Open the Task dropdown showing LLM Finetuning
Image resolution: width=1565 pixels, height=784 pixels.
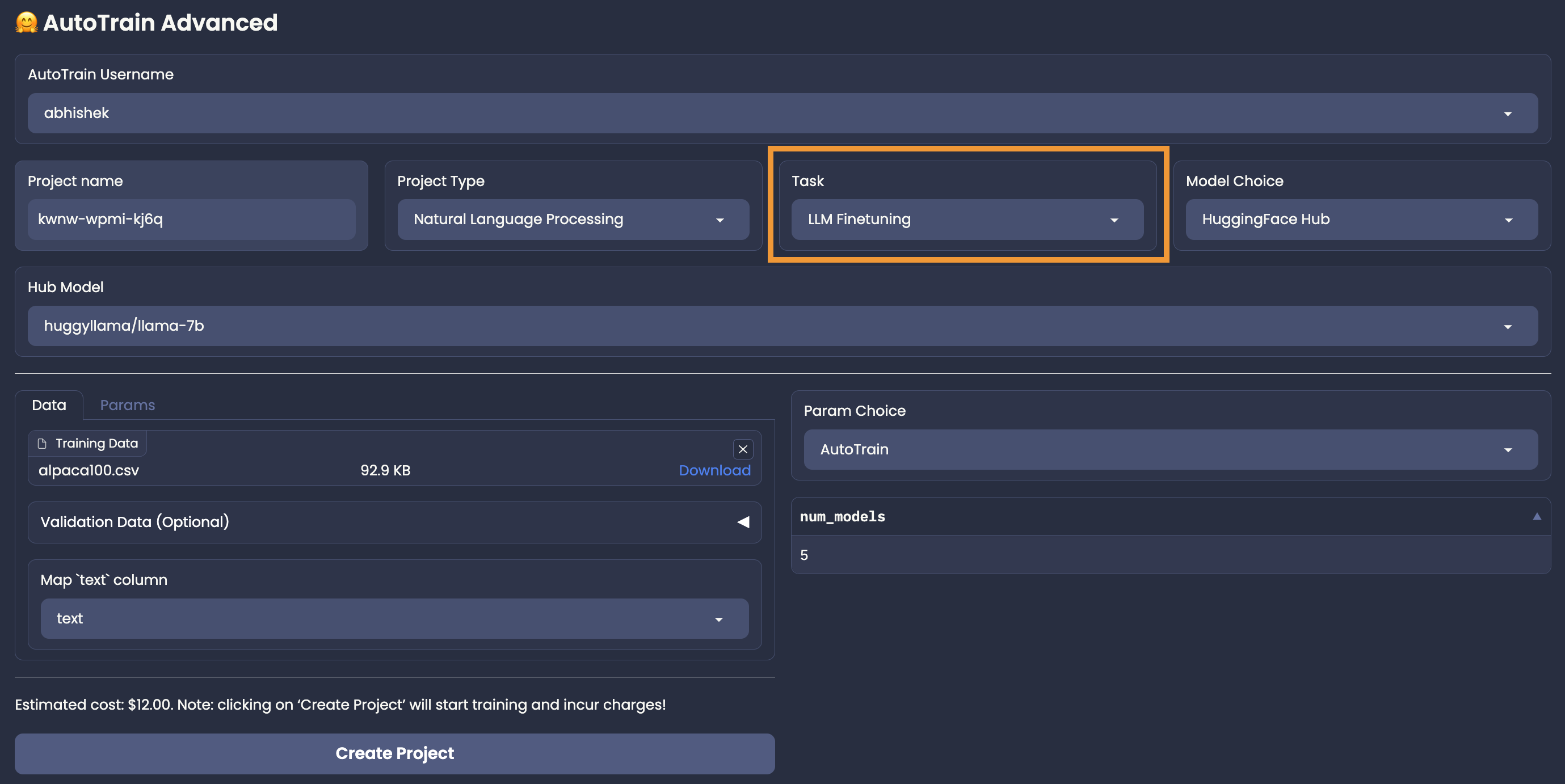[x=1114, y=220]
